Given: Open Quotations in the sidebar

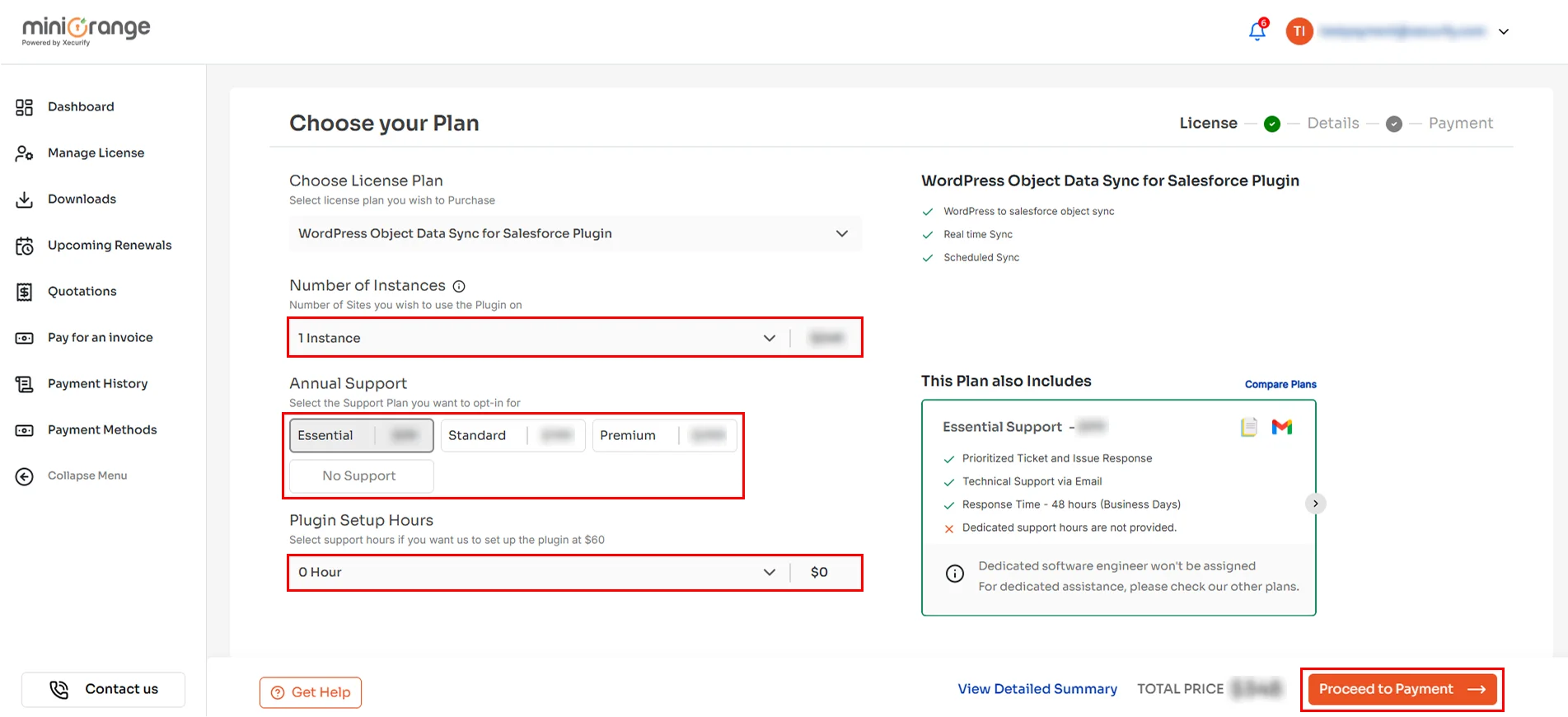Looking at the screenshot, I should 82,291.
